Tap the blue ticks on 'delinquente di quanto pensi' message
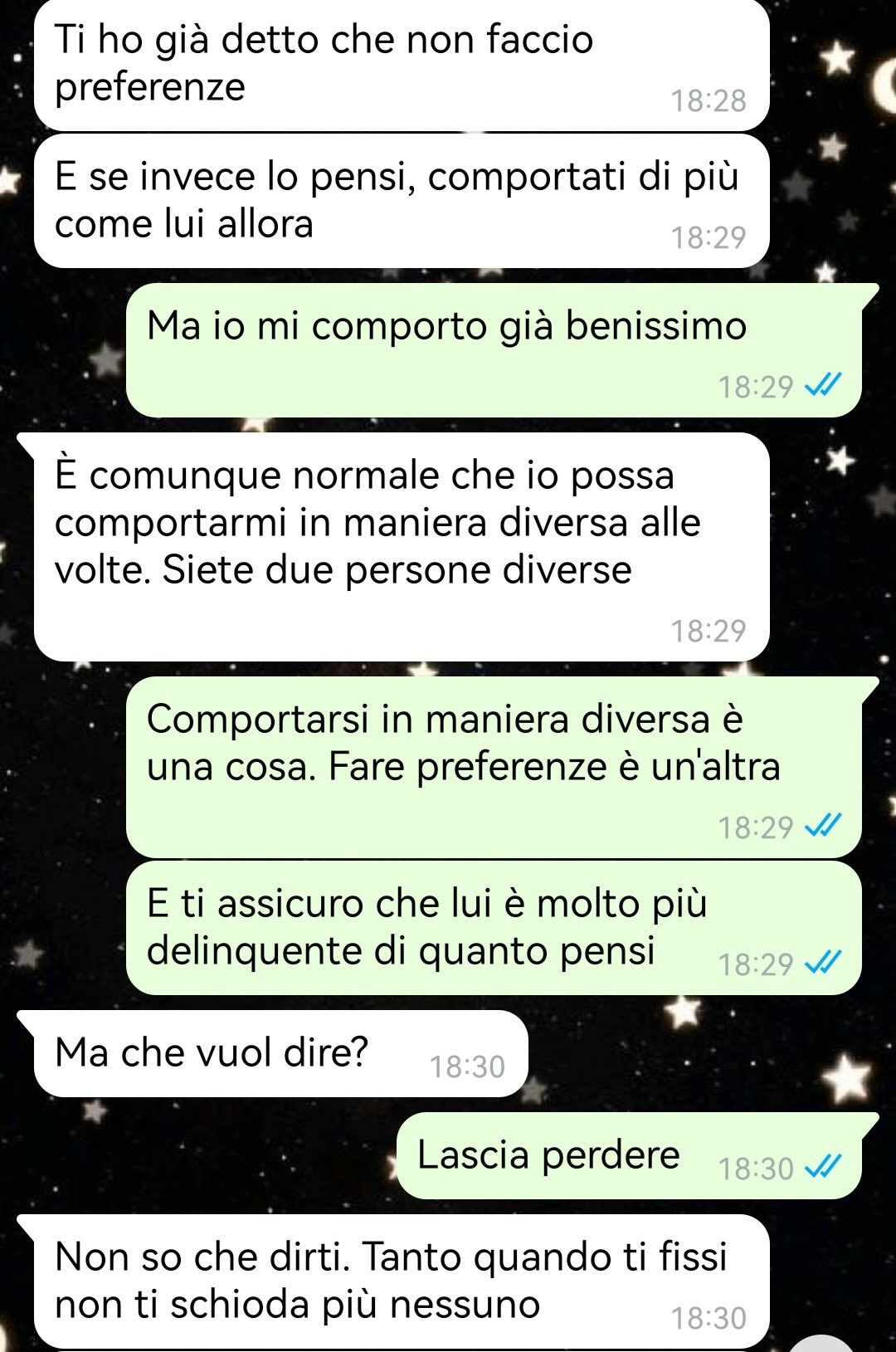The image size is (896, 1352). coord(824,964)
